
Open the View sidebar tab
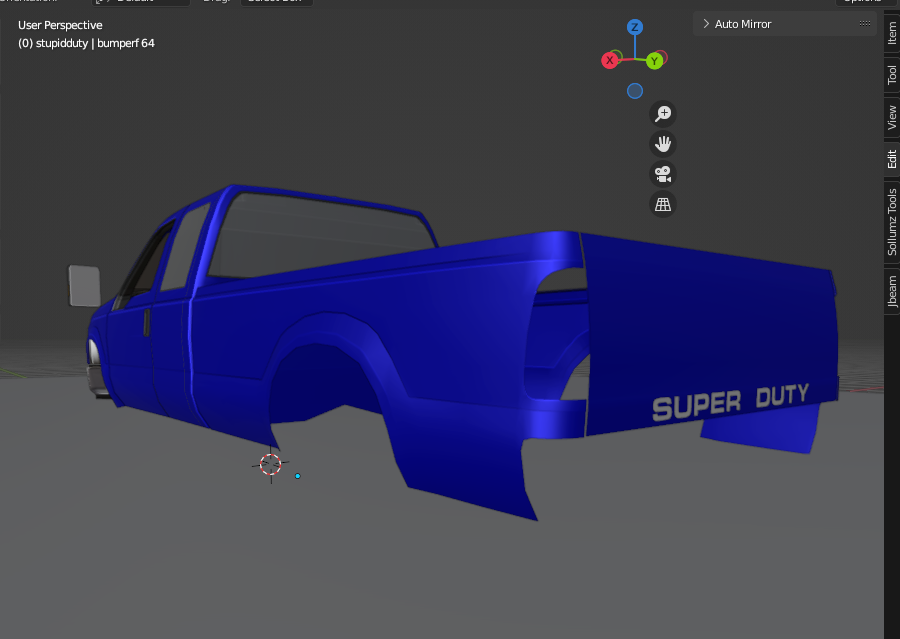[891, 117]
